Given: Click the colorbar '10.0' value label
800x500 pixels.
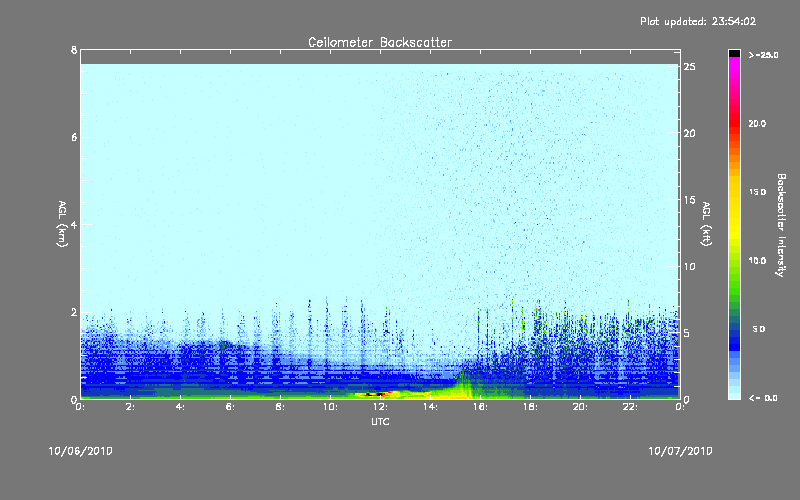Looking at the screenshot, I should coord(757,260).
